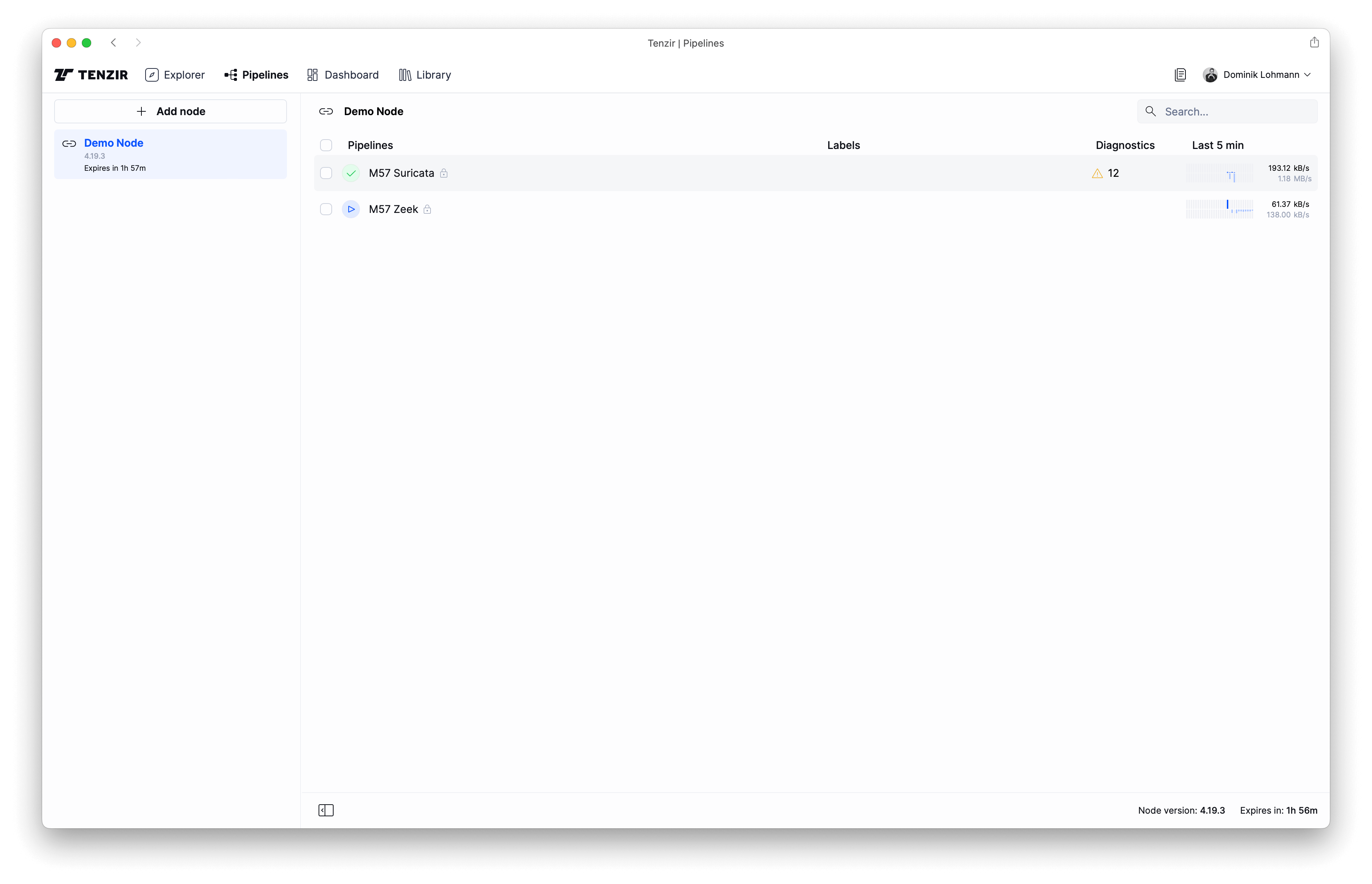
Task: Switch to the Pipelines tab
Action: pos(256,74)
